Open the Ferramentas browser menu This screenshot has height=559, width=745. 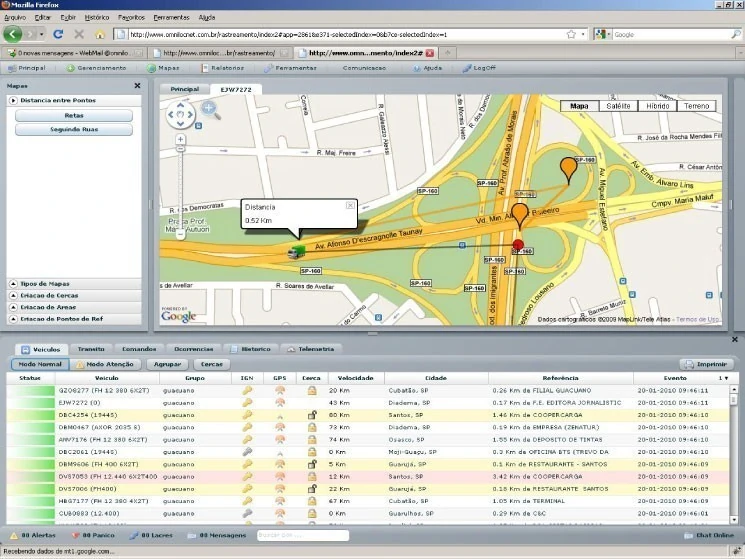point(172,18)
